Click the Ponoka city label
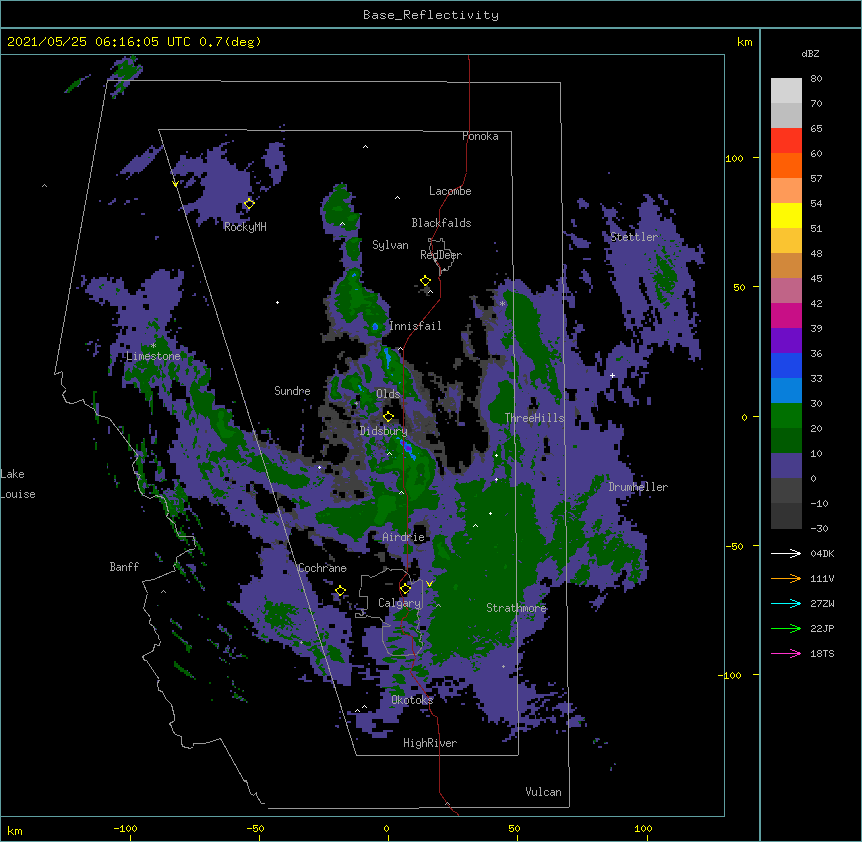Image resolution: width=862 pixels, height=842 pixels. [x=480, y=136]
